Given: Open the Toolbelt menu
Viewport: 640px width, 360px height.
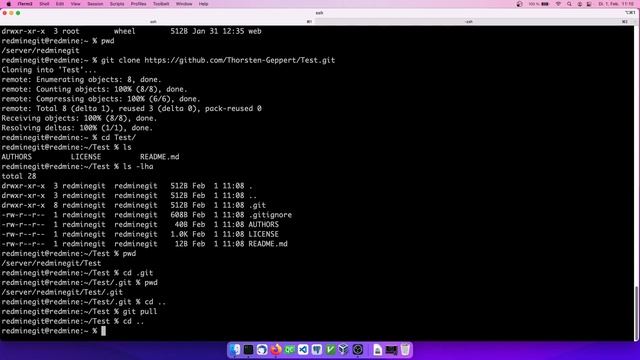Looking at the screenshot, I should [161, 4].
